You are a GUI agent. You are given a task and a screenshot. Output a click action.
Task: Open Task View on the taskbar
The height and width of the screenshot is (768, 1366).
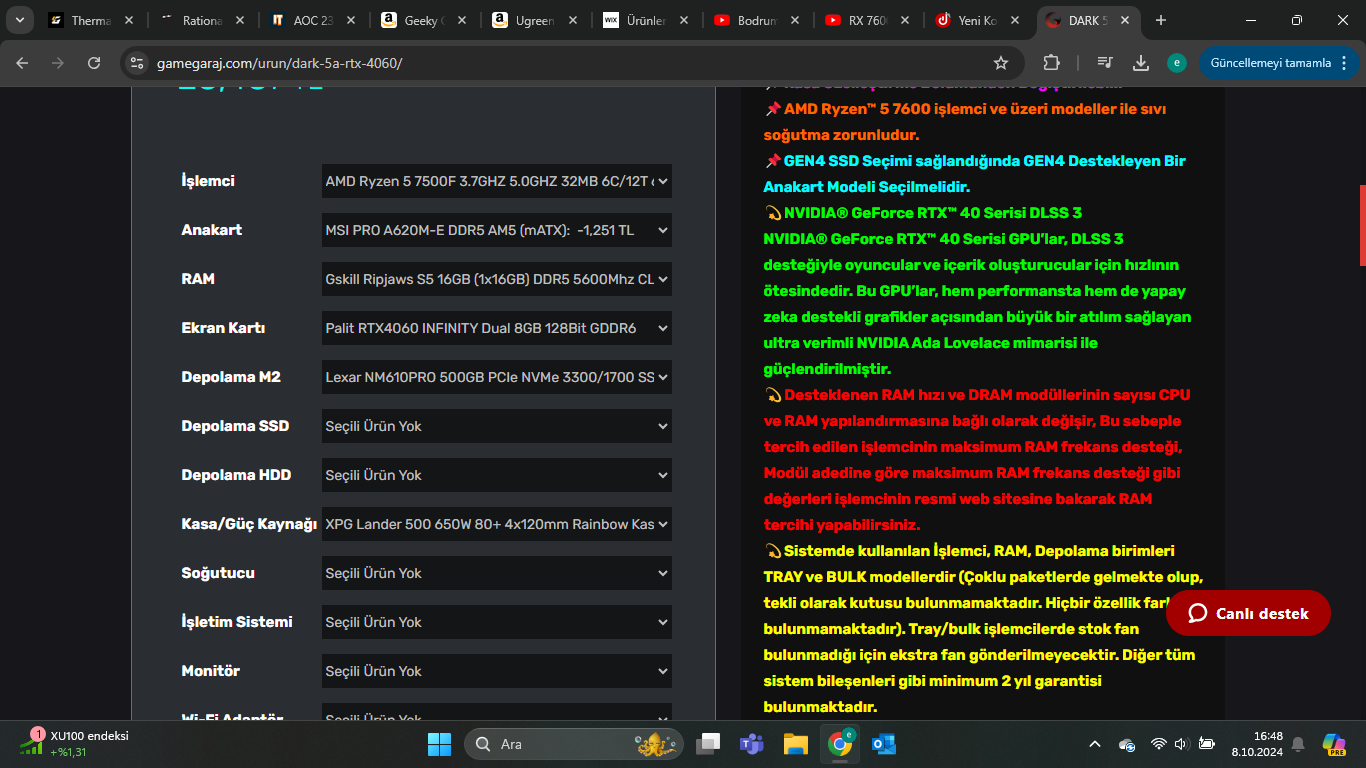[709, 744]
